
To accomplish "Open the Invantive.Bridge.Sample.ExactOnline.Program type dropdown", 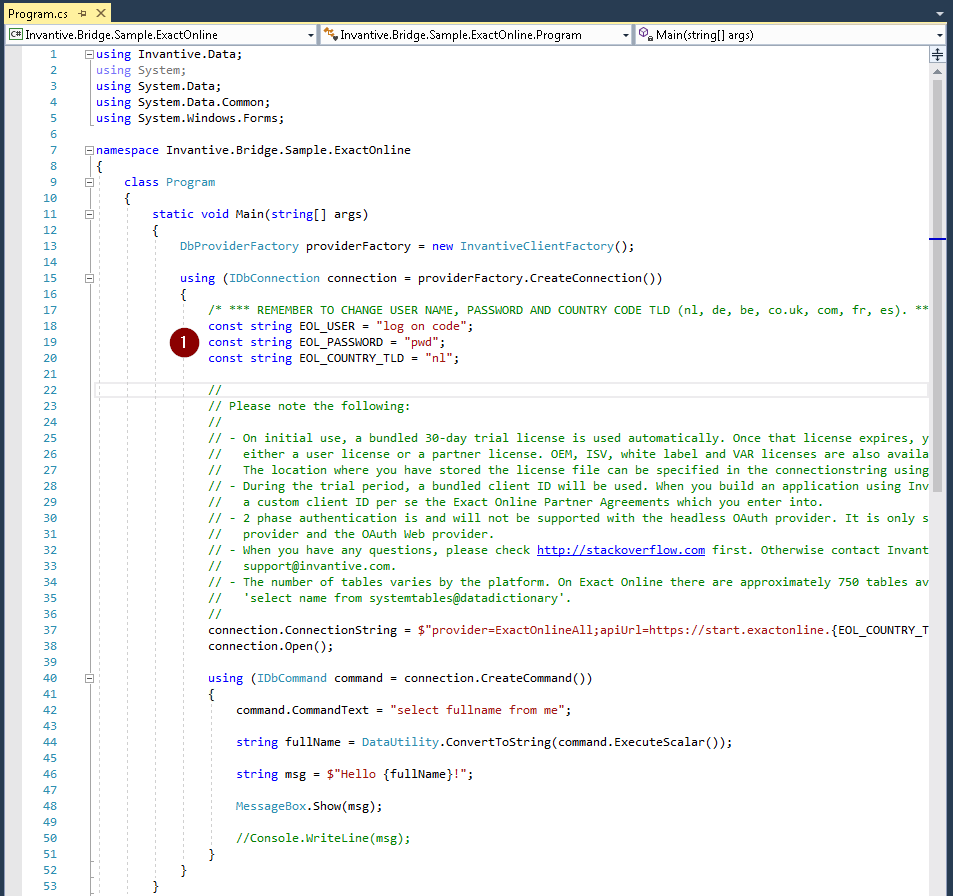I will (x=476, y=35).
